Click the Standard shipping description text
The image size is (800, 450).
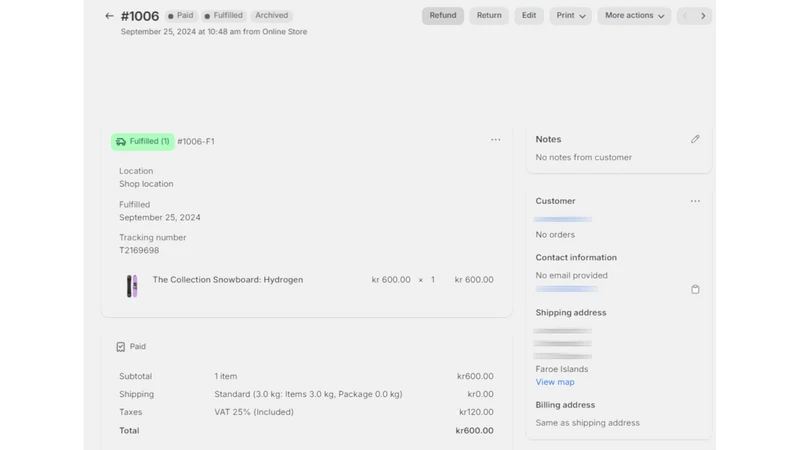pyautogui.click(x=308, y=394)
